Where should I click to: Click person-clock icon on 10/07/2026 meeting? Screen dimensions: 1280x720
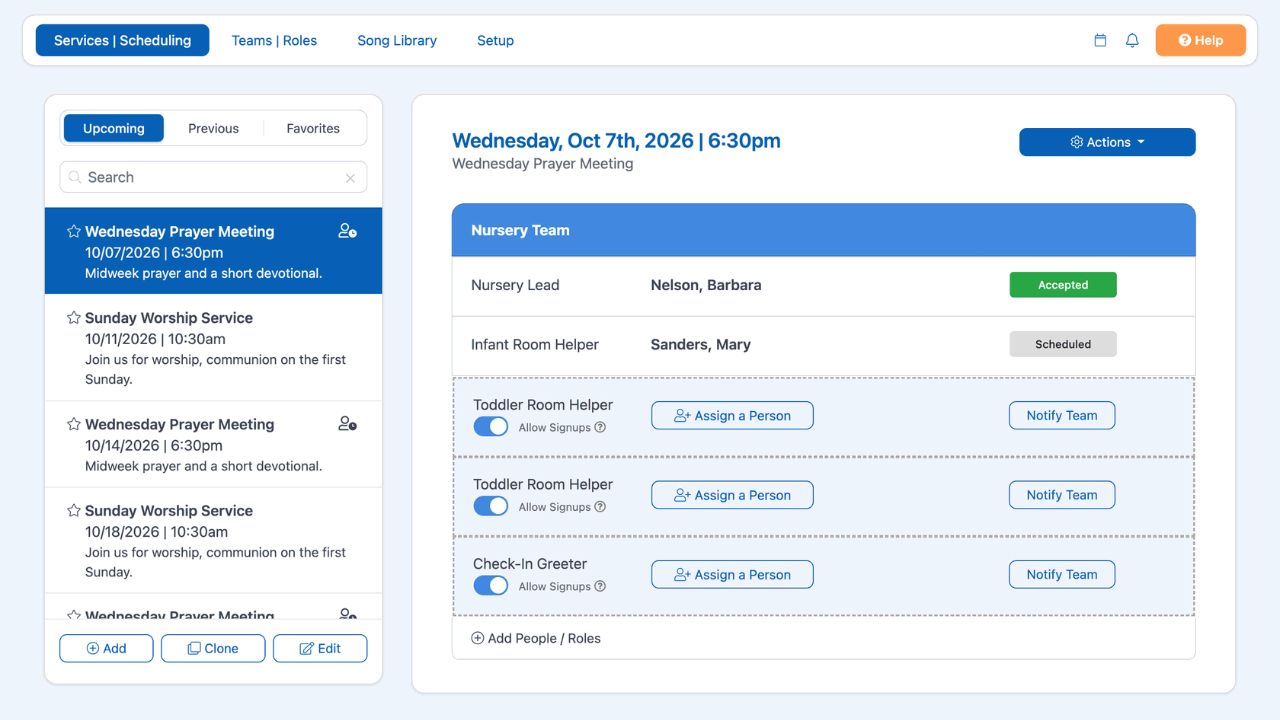click(347, 231)
